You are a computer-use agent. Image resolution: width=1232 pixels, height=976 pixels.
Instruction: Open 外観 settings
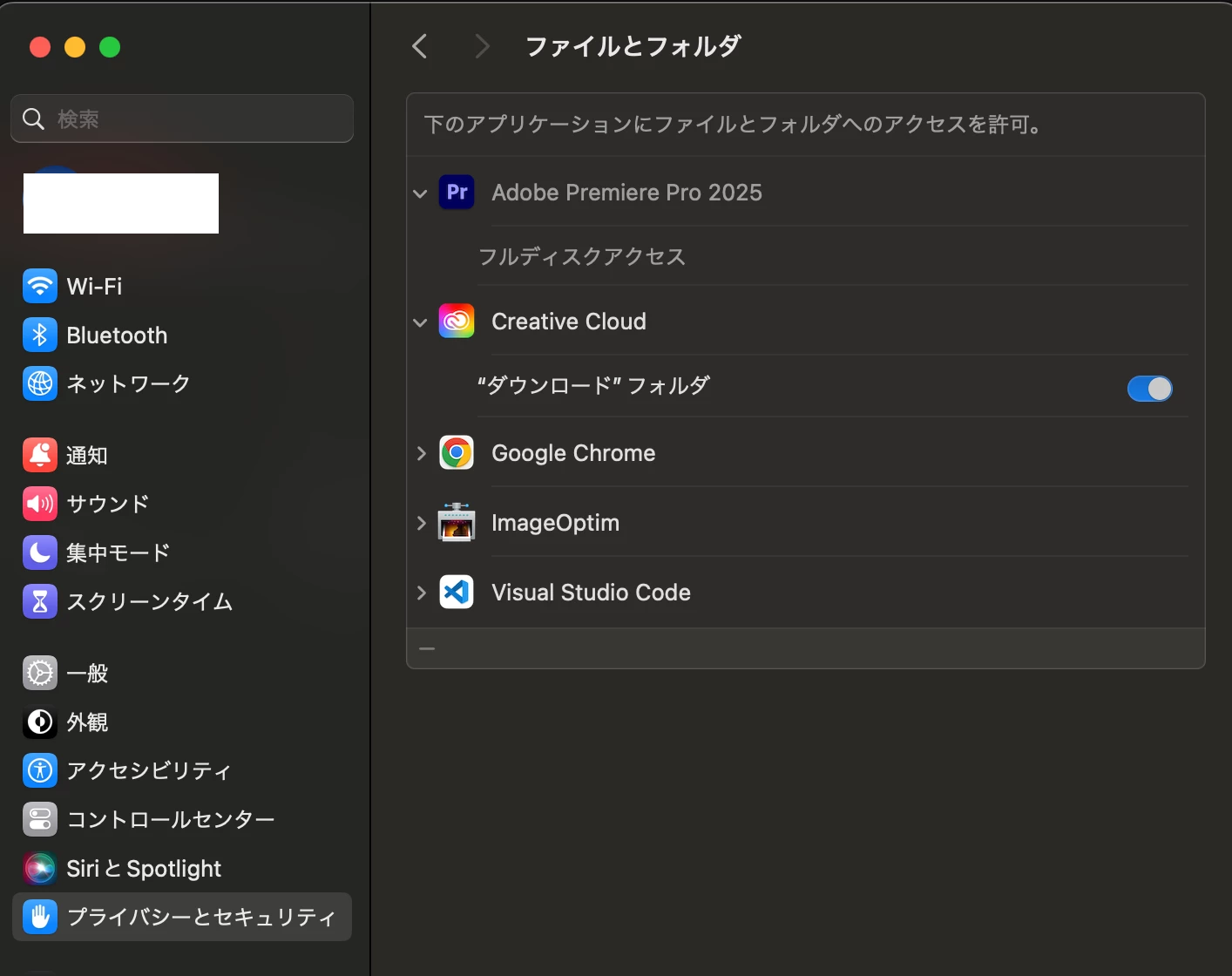coord(182,722)
